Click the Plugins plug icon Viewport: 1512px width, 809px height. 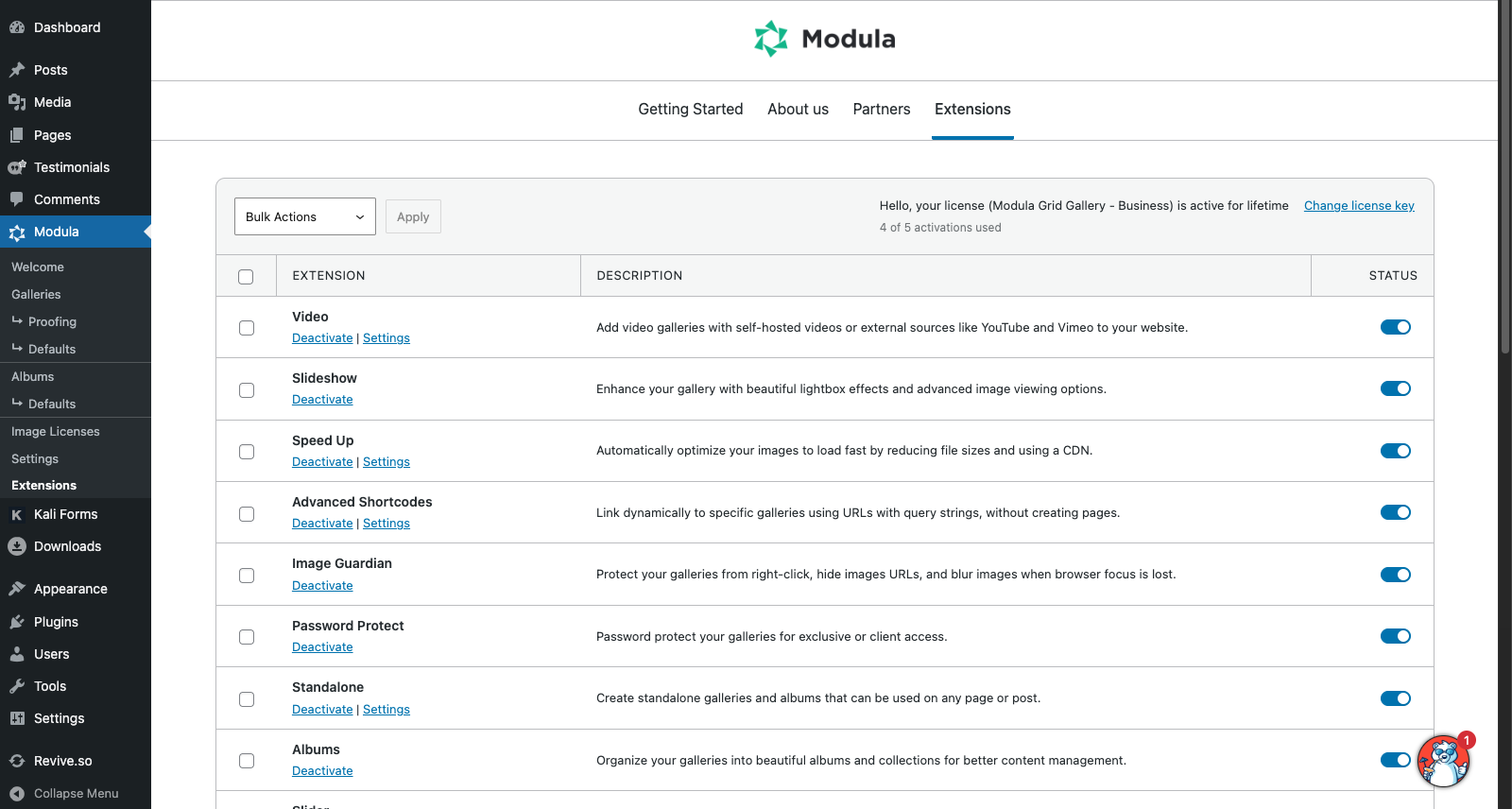pyautogui.click(x=17, y=622)
